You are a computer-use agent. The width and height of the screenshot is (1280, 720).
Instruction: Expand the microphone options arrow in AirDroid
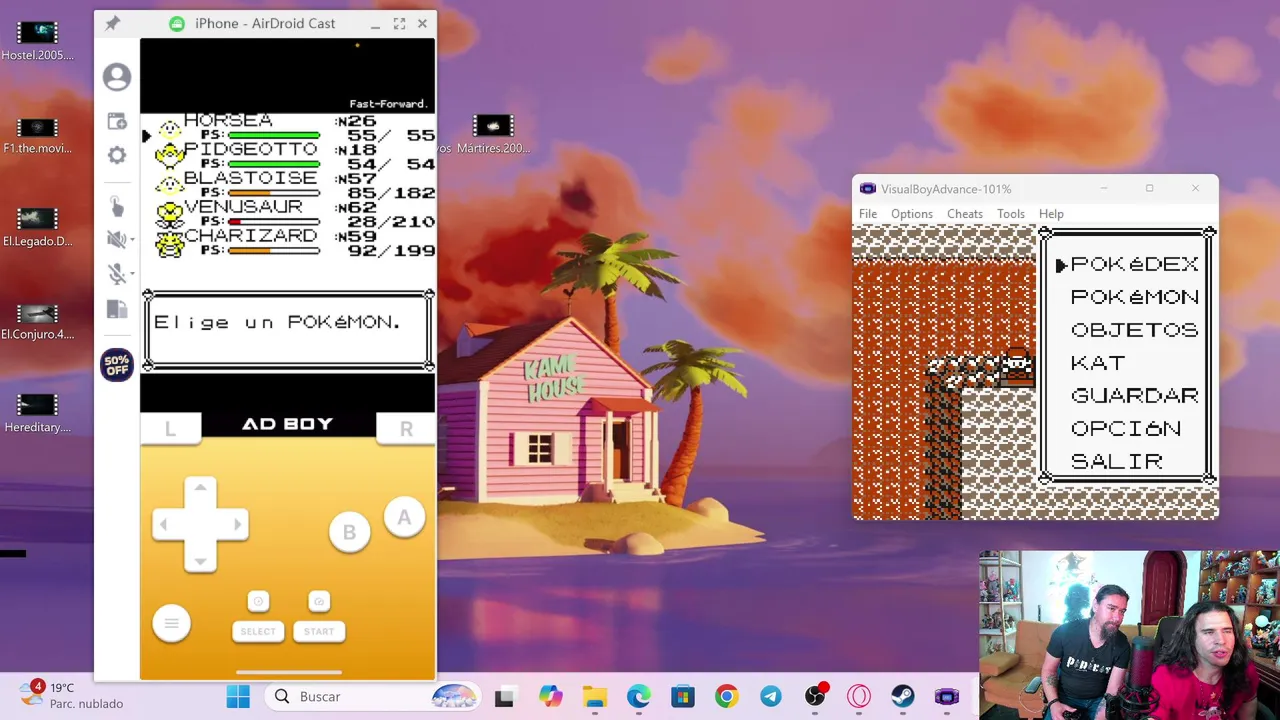tap(132, 274)
